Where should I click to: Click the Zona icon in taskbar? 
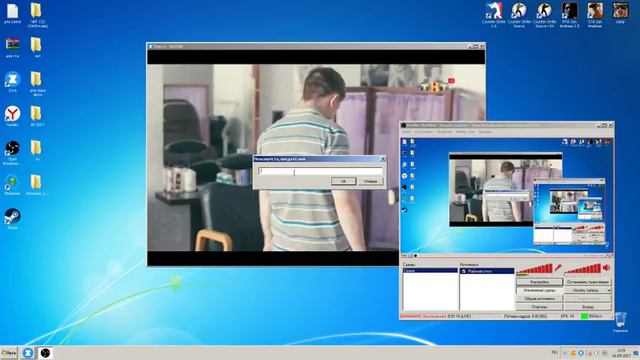click(x=28, y=353)
